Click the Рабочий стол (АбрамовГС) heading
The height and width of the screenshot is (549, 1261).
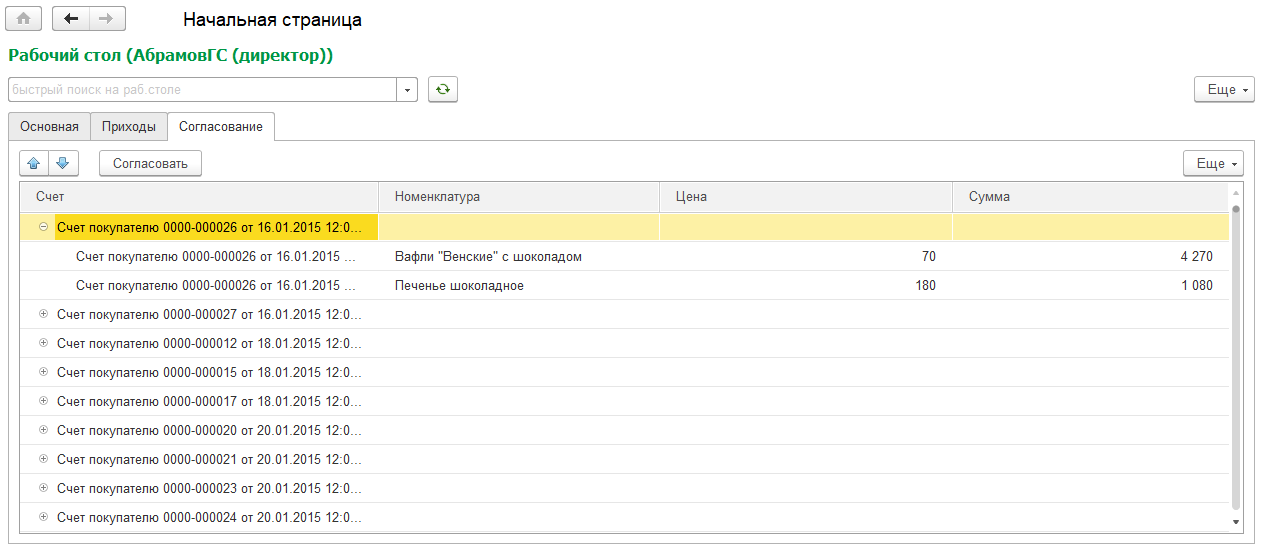[x=170, y=56]
